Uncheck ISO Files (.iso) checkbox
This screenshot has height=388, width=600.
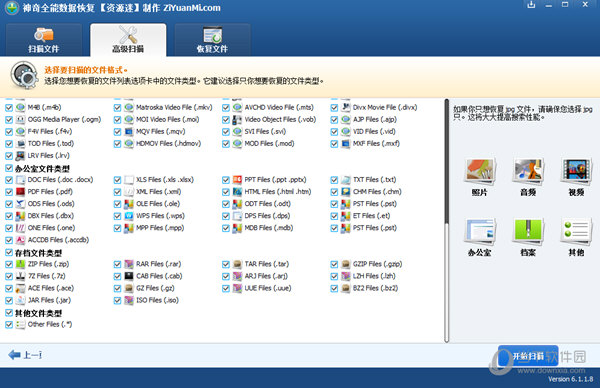pyautogui.click(x=117, y=300)
